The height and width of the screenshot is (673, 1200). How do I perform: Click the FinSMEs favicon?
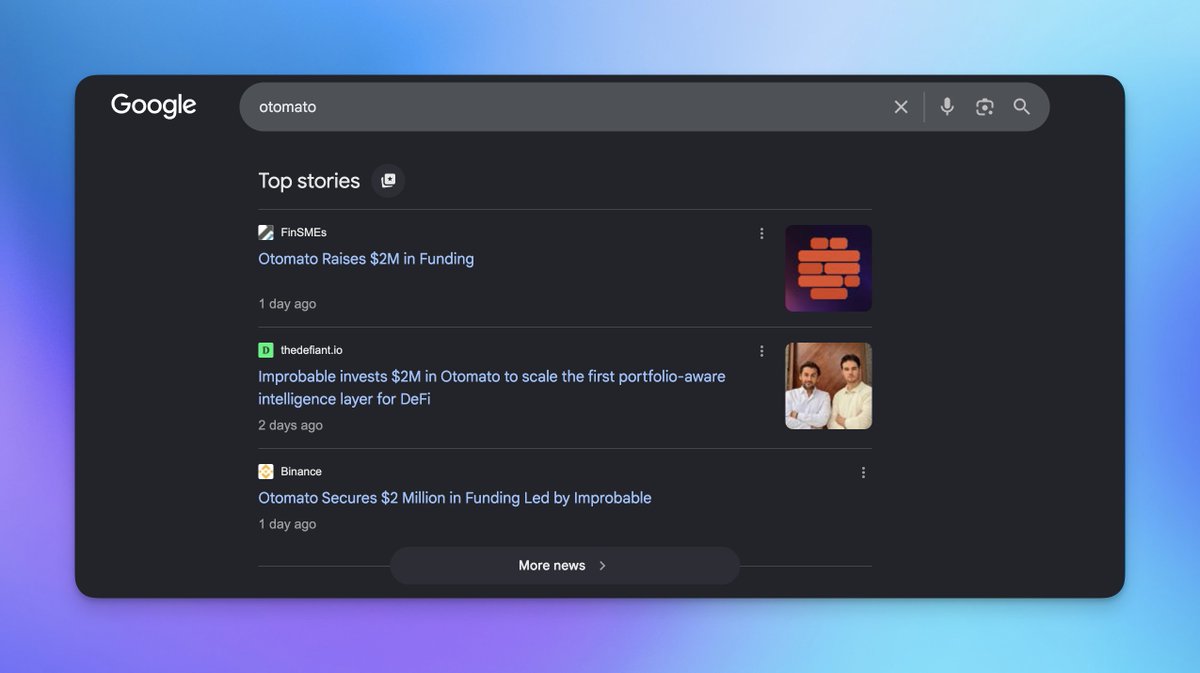[266, 233]
